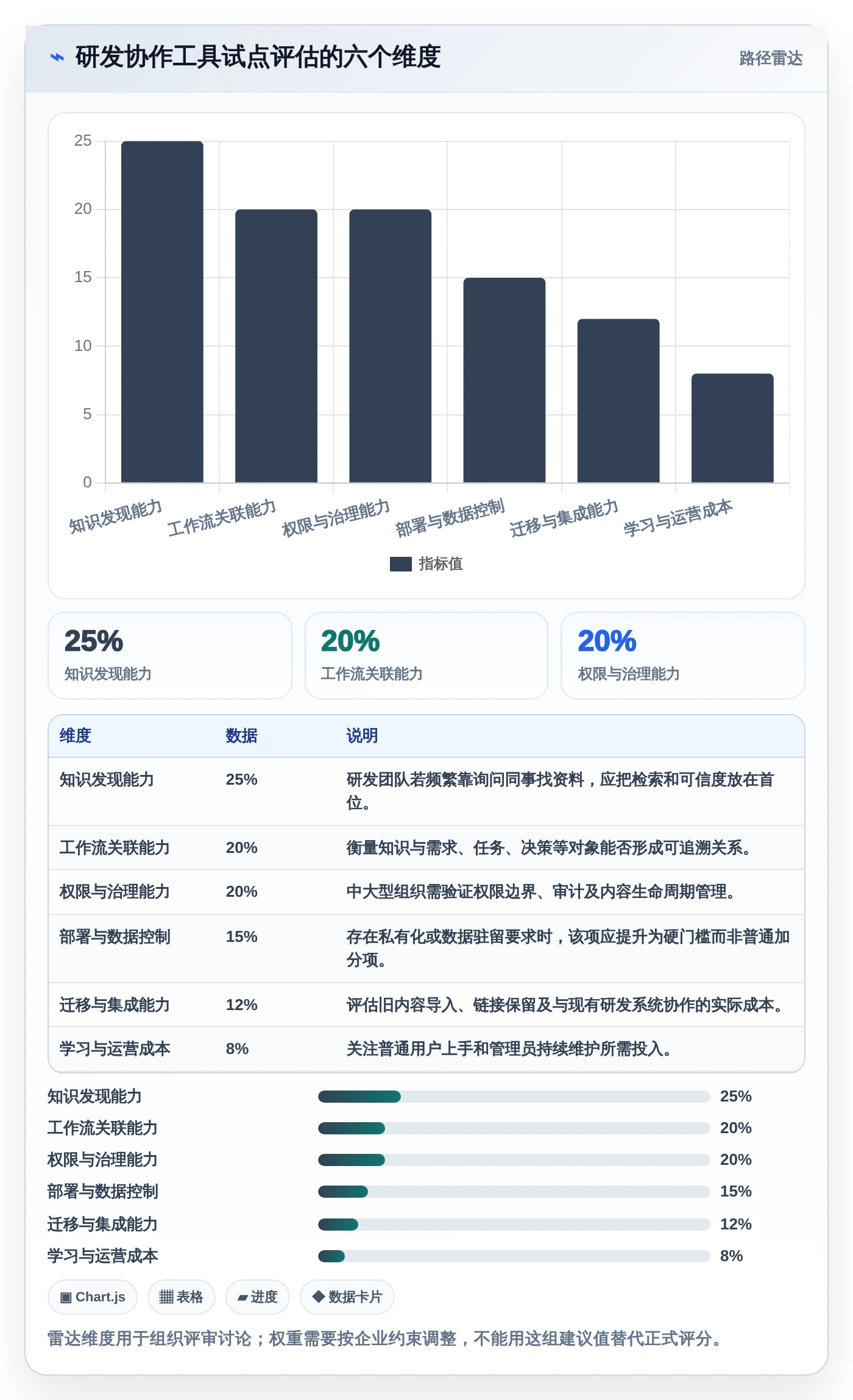Select the 权限与治理能力 bar in chart
This screenshot has height=1400, width=853.
[x=390, y=346]
